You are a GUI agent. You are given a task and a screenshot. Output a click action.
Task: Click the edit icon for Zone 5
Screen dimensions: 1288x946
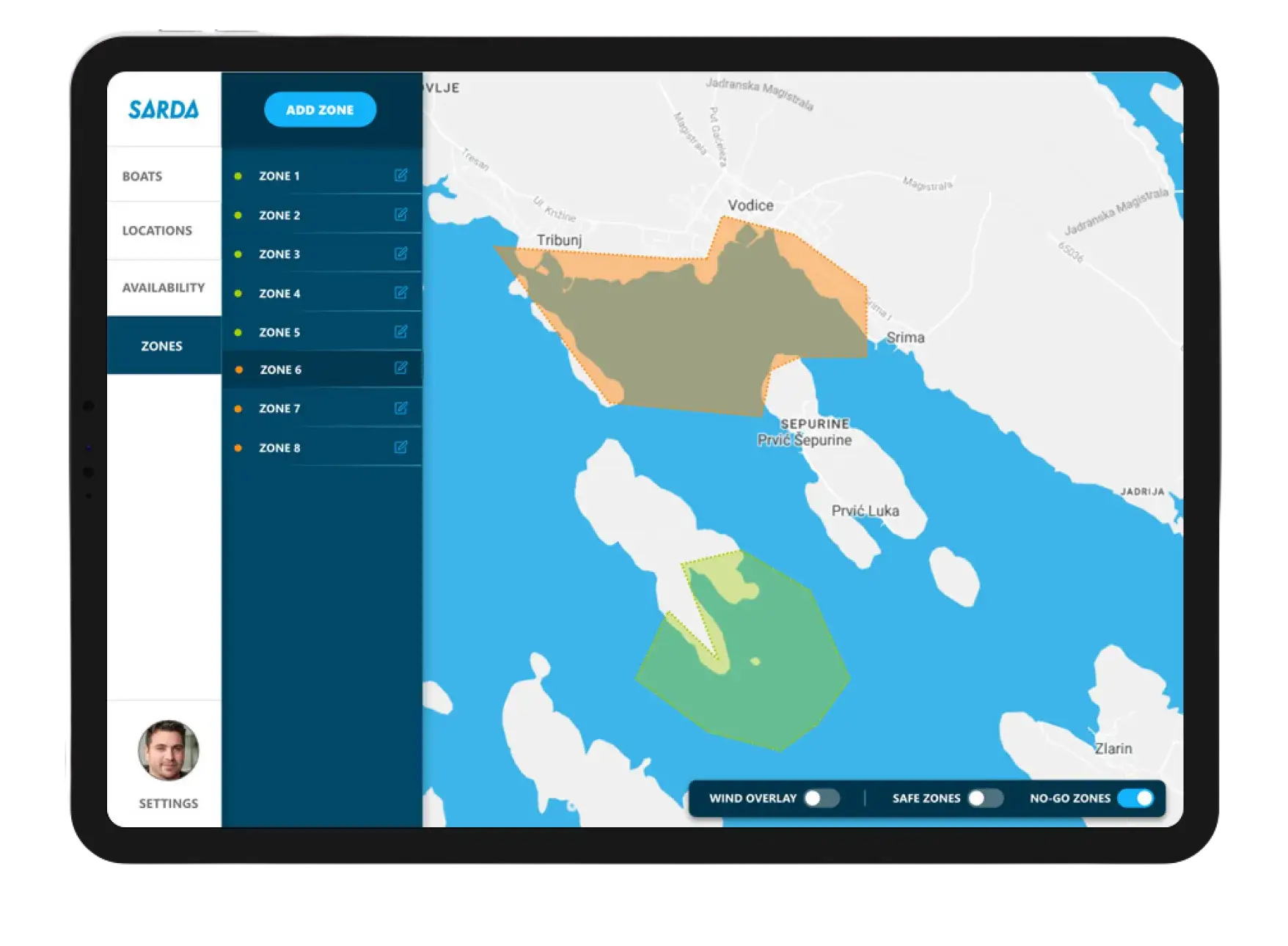[400, 331]
